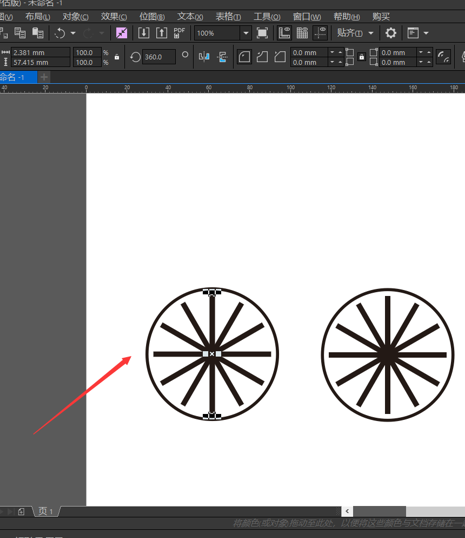The image size is (465, 538).
Task: Expand the undo history dropdown arrow
Action: [x=73, y=33]
